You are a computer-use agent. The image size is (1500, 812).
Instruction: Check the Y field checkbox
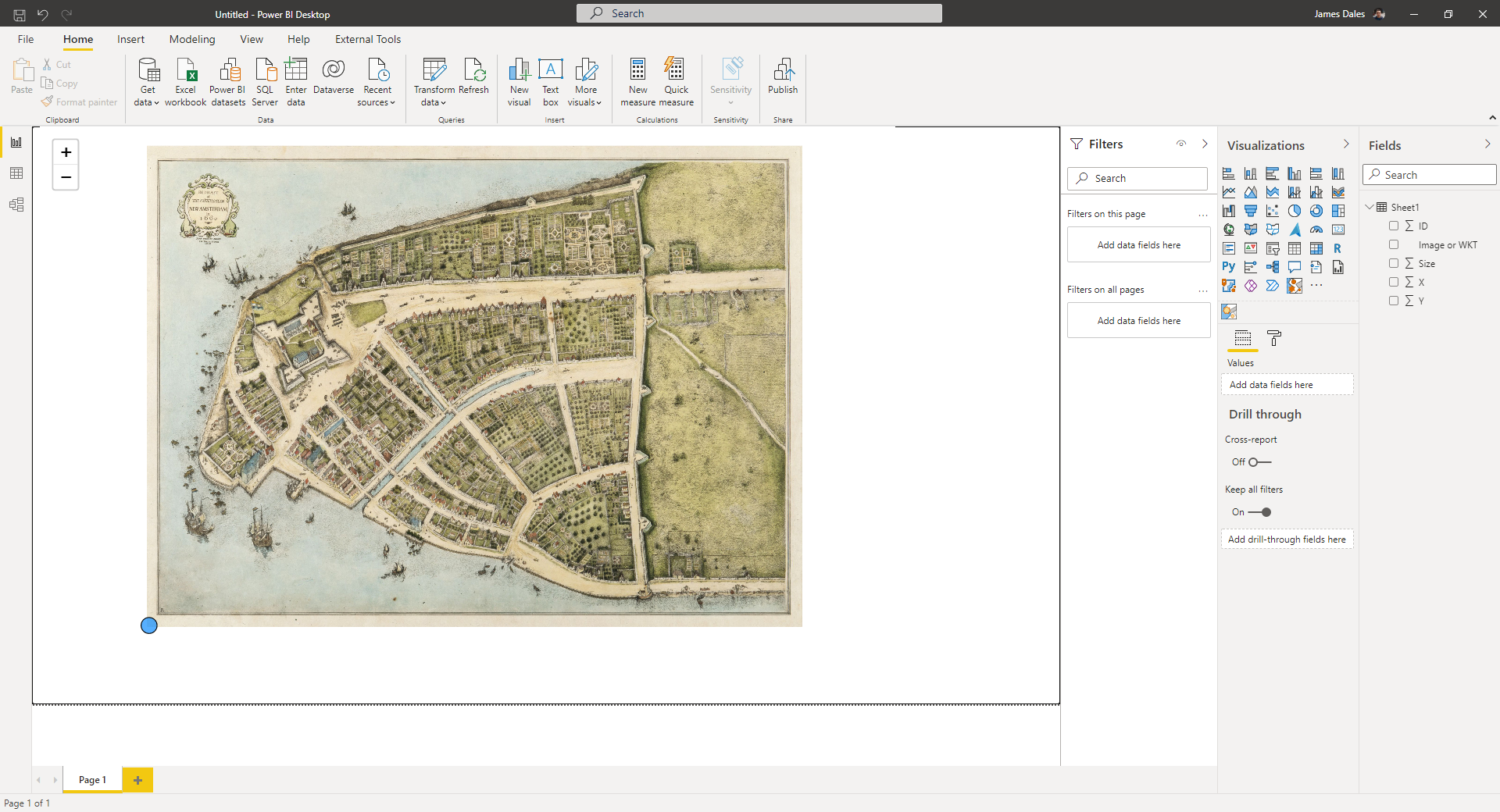1394,301
